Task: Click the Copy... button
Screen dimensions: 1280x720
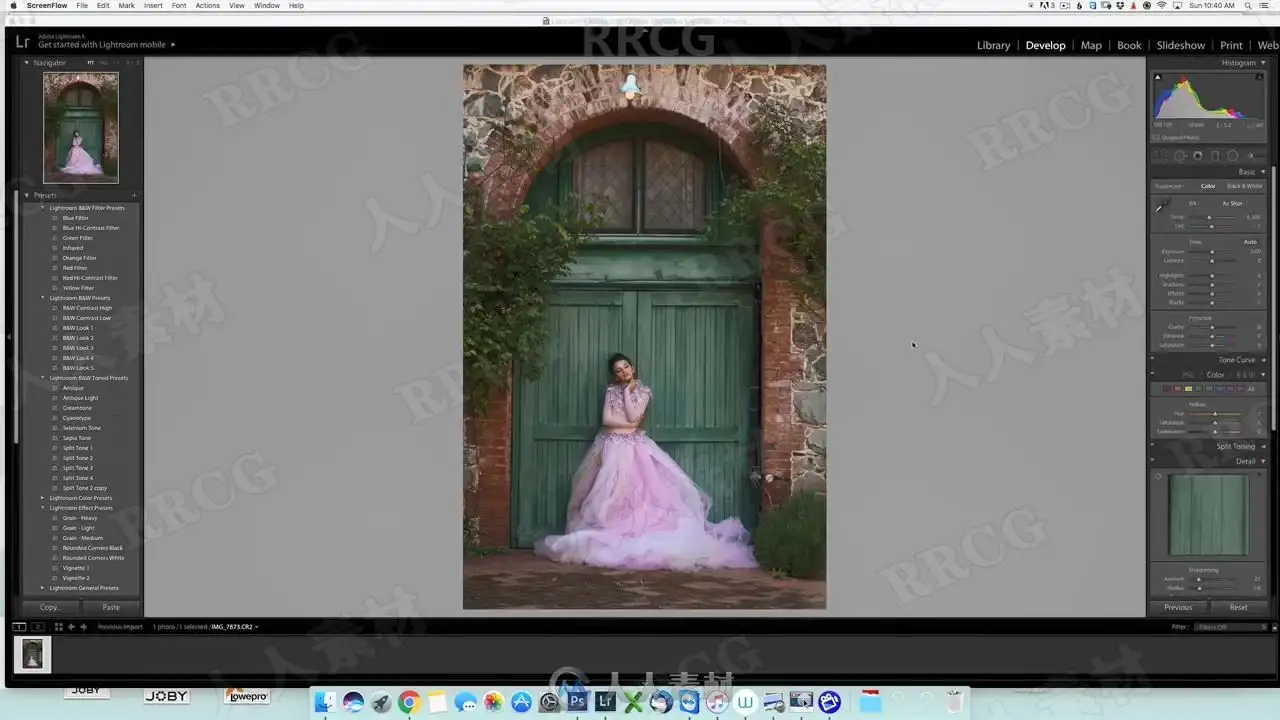Action: (51, 607)
